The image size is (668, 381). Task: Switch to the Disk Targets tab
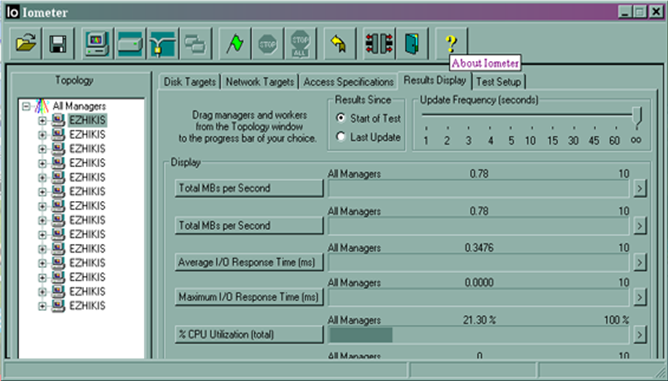point(190,82)
